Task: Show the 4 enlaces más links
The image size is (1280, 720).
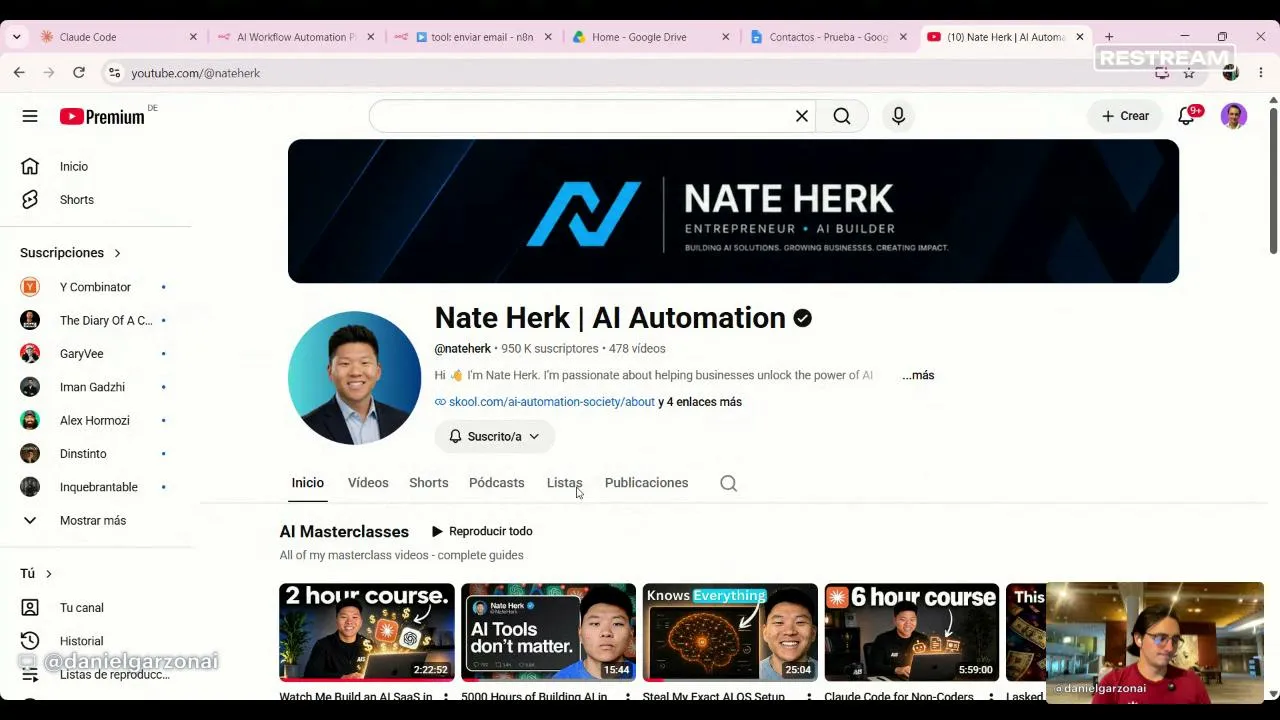Action: click(700, 402)
